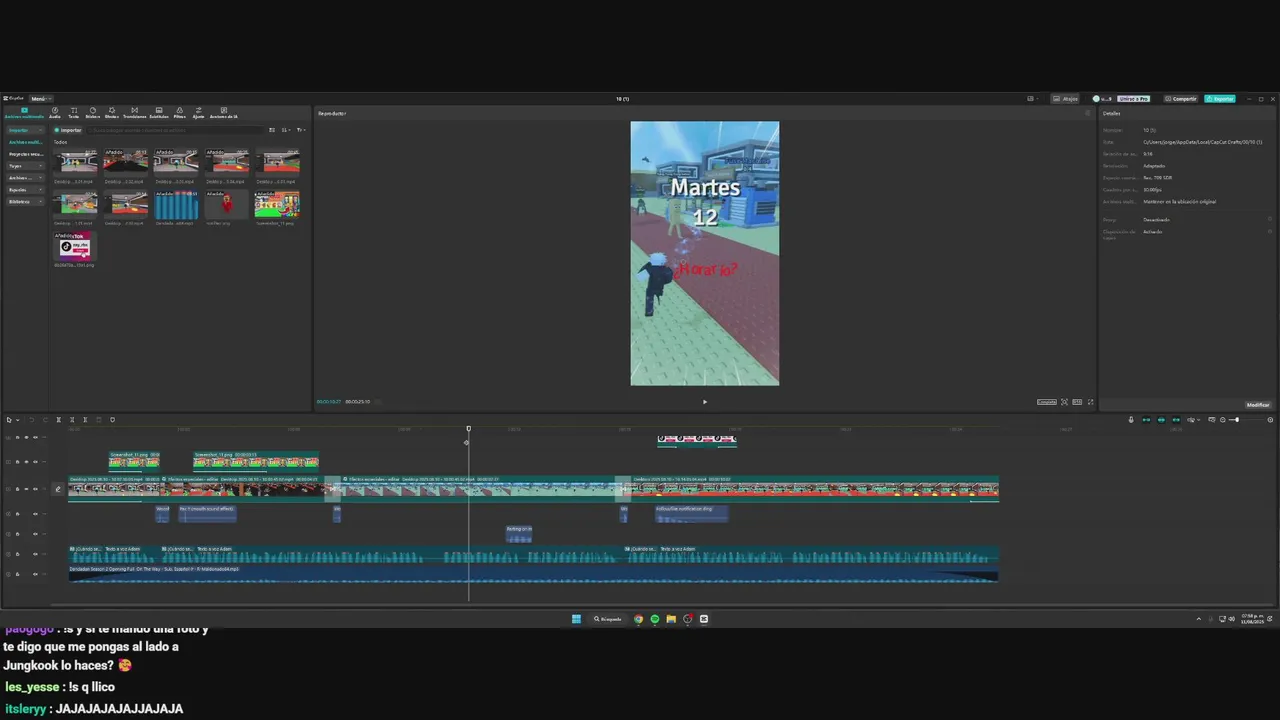Lock the Dandadan music track
This screenshot has width=1280, height=720.
click(17, 574)
